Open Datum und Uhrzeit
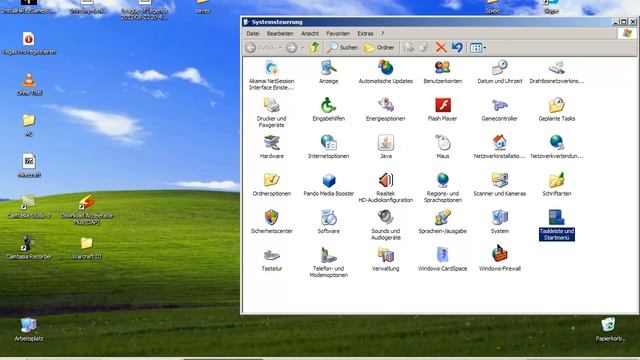This screenshot has width=640, height=360. [500, 72]
